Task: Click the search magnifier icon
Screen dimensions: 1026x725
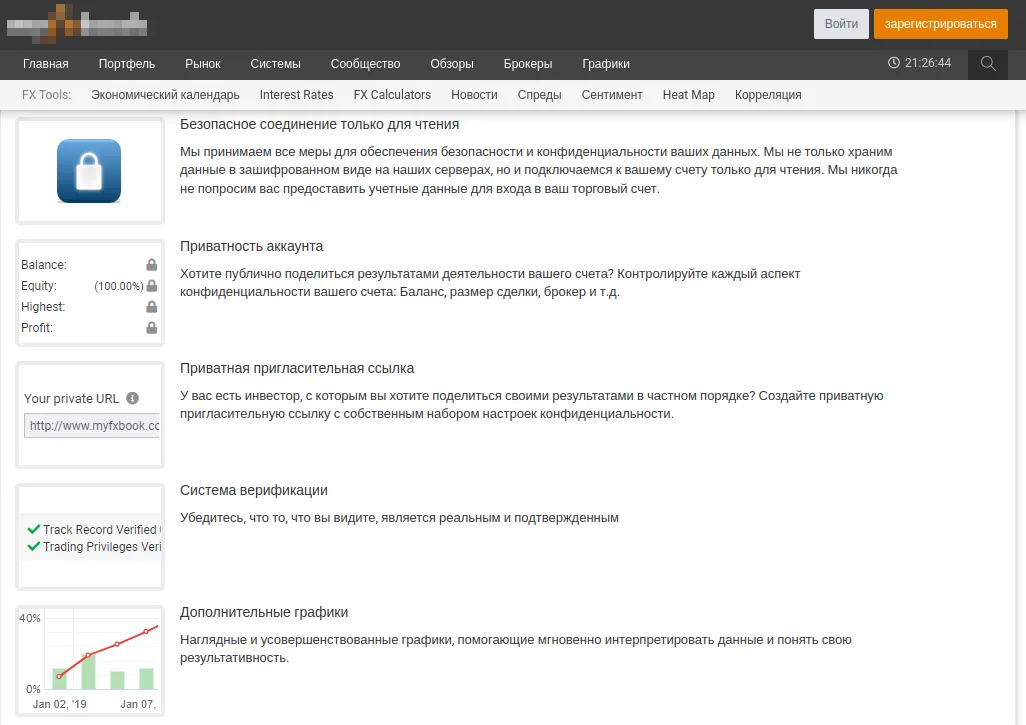Action: [x=988, y=63]
